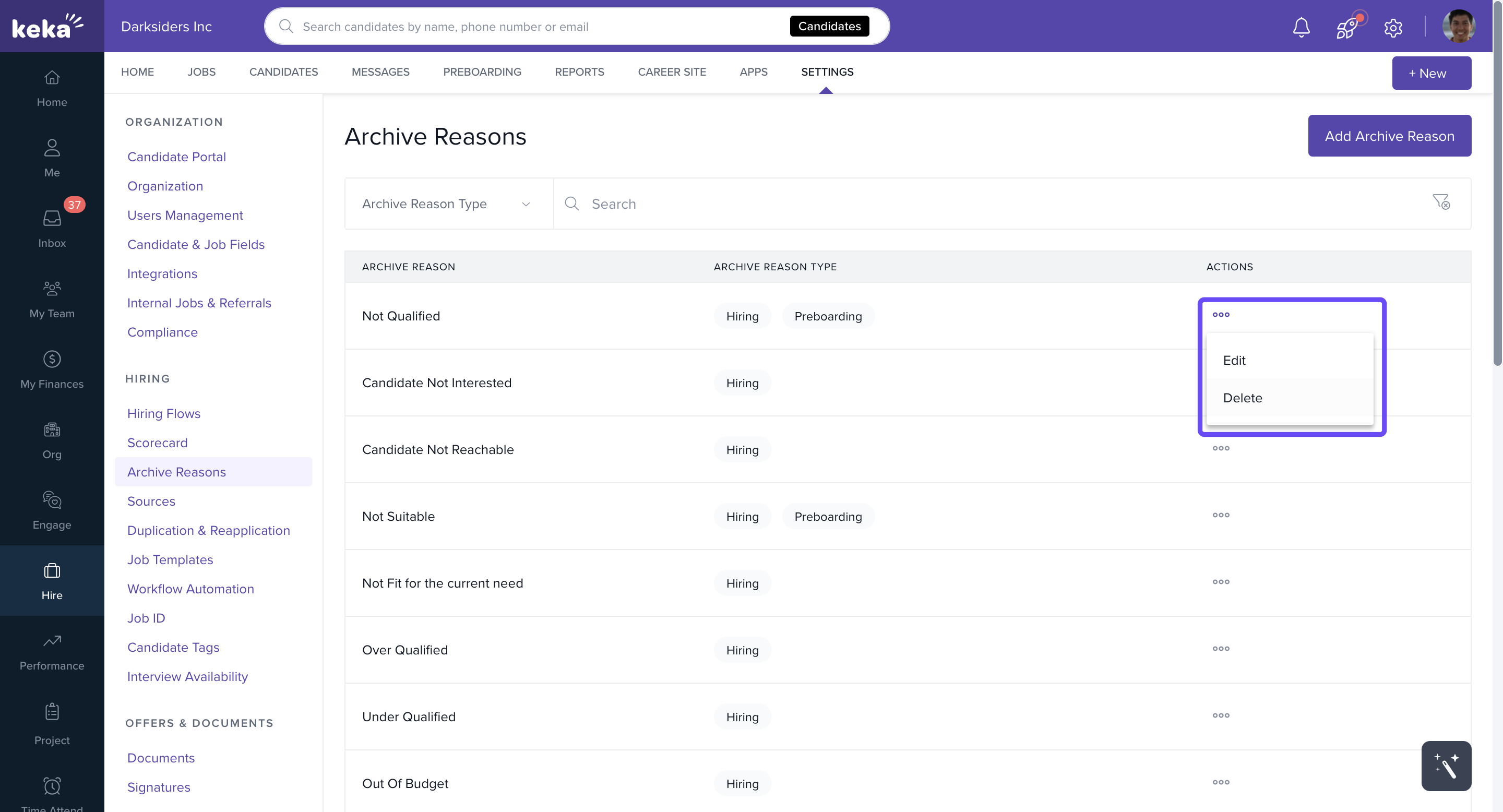Click the Add Archive Reason button
The image size is (1503, 812).
[1389, 136]
